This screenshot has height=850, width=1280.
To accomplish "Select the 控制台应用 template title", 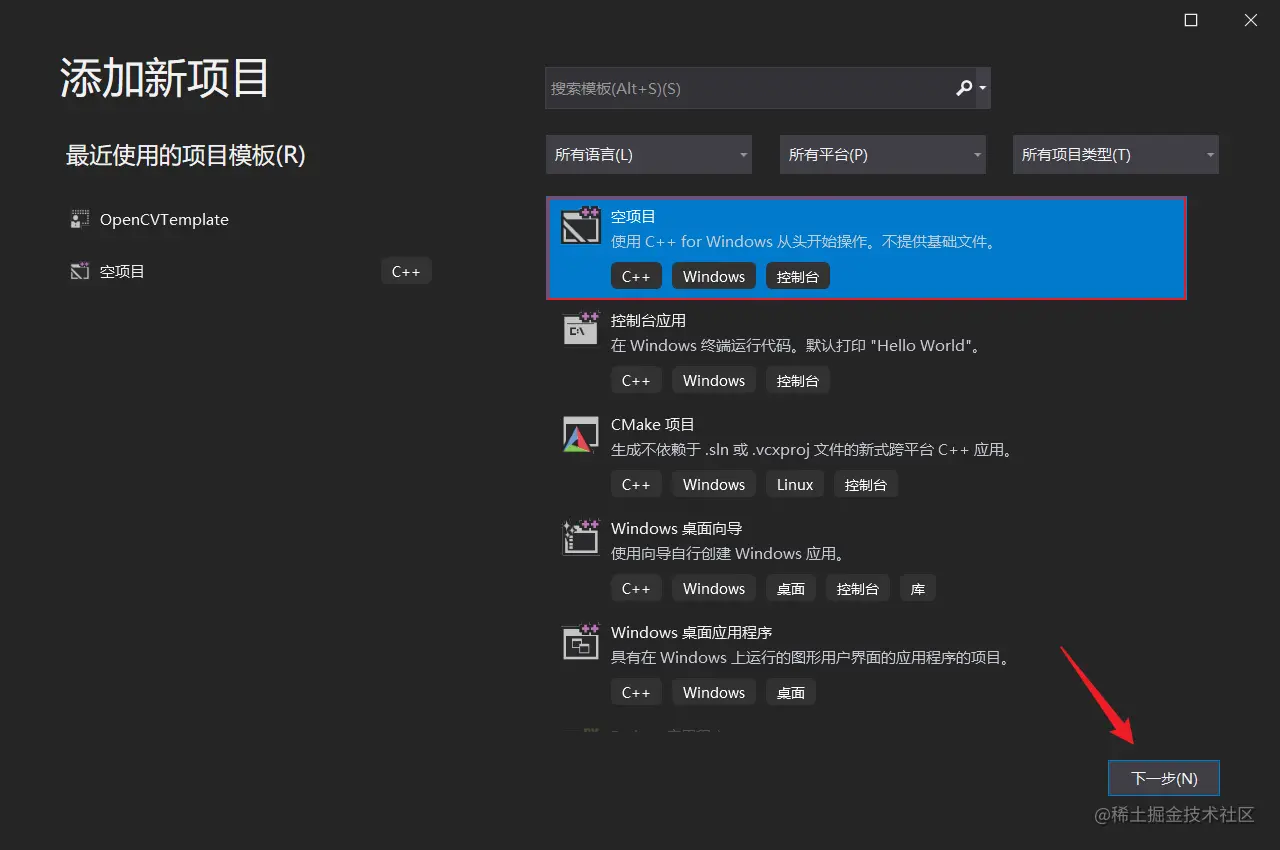I will 648,320.
